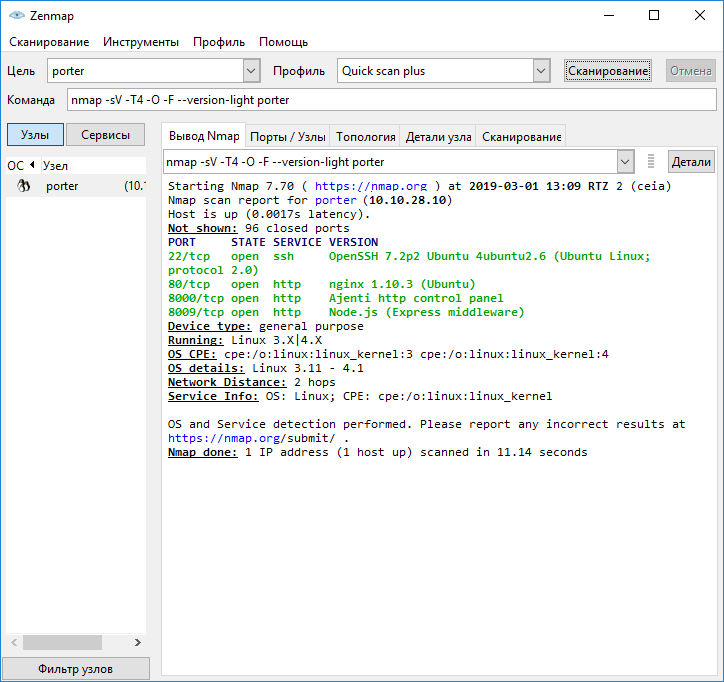Focus the Цель target input containing porter
The width and height of the screenshot is (724, 682).
click(x=145, y=71)
